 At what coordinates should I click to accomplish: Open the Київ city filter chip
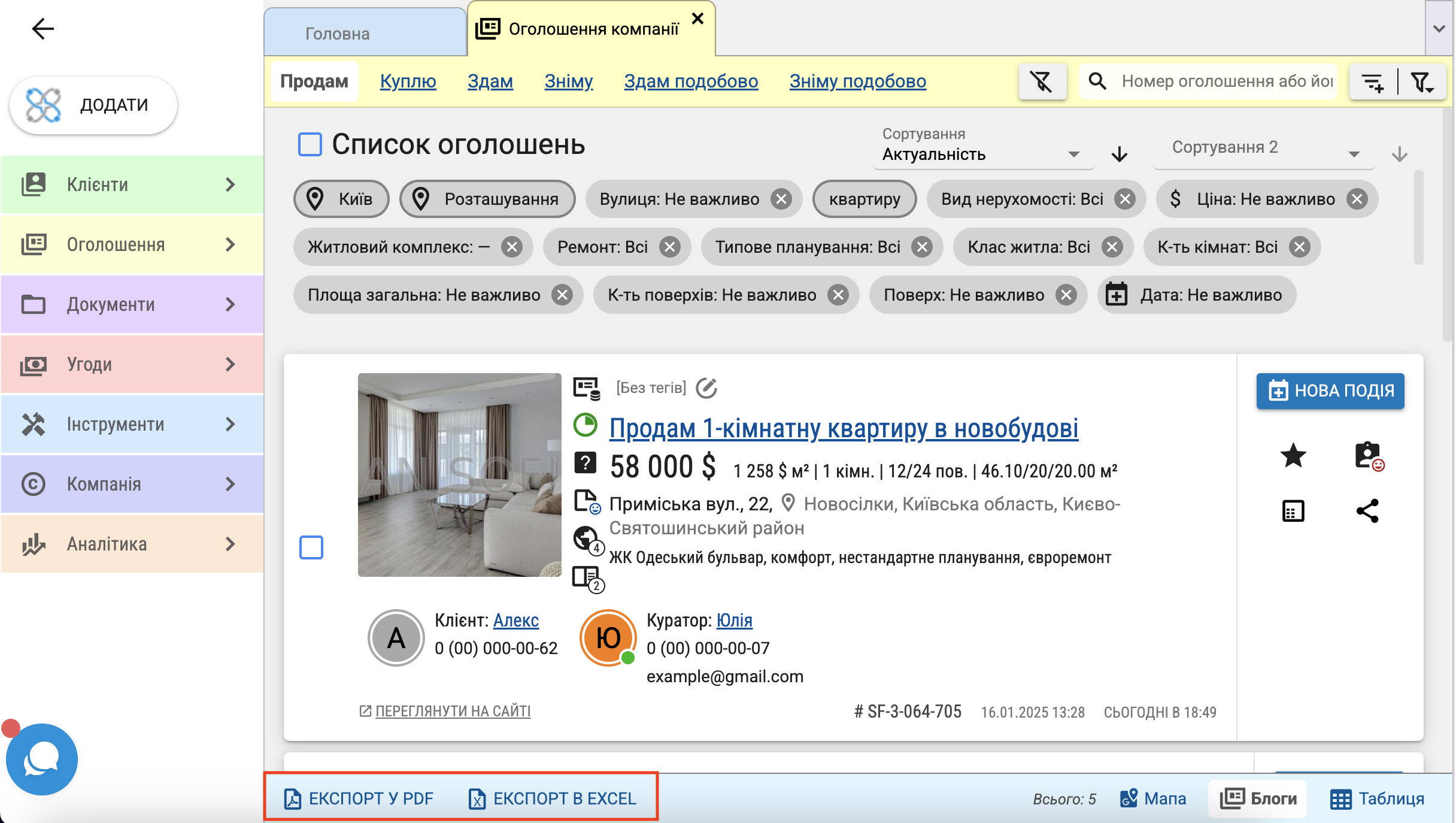pyautogui.click(x=341, y=199)
